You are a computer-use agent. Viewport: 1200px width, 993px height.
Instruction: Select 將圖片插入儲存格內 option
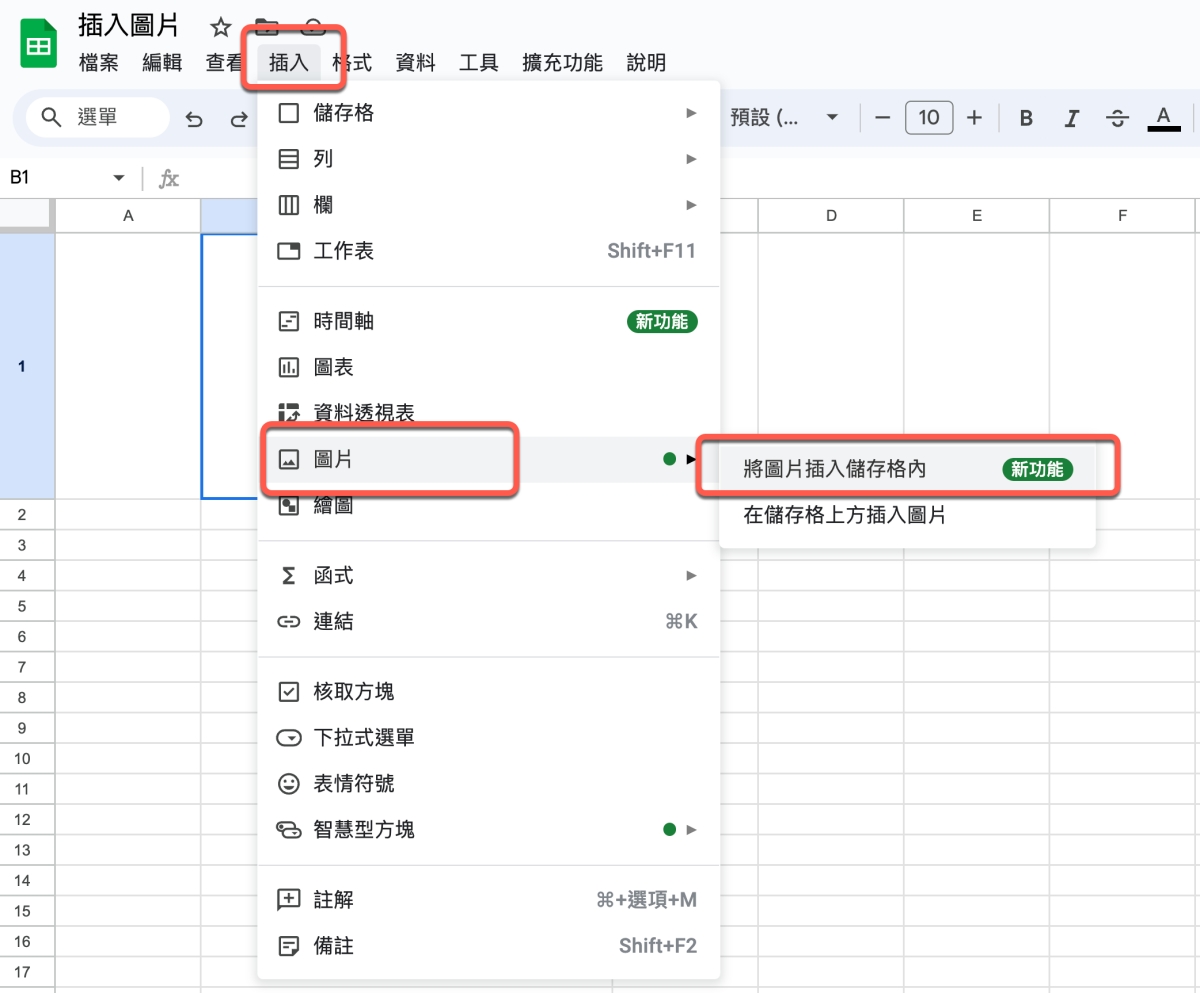click(x=907, y=469)
